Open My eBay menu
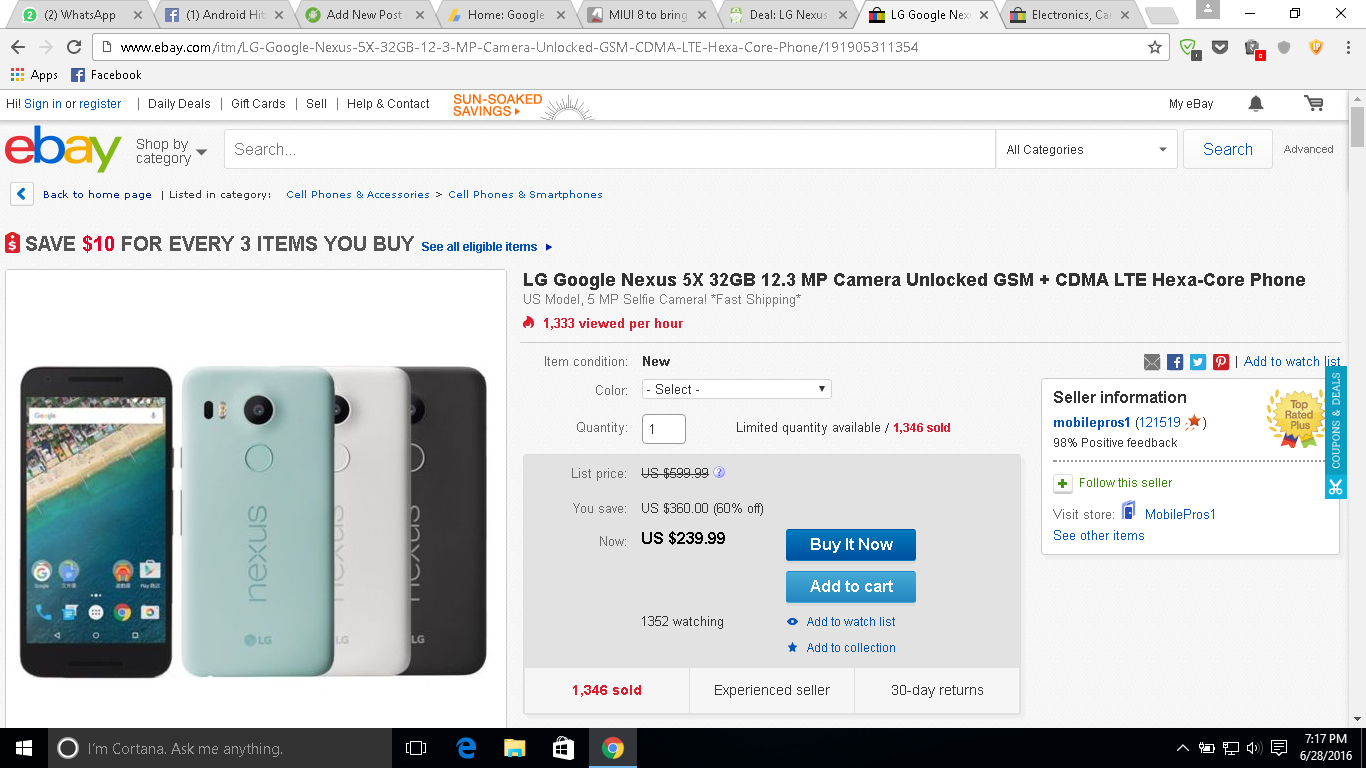Viewport: 1366px width, 768px height. click(x=1191, y=104)
